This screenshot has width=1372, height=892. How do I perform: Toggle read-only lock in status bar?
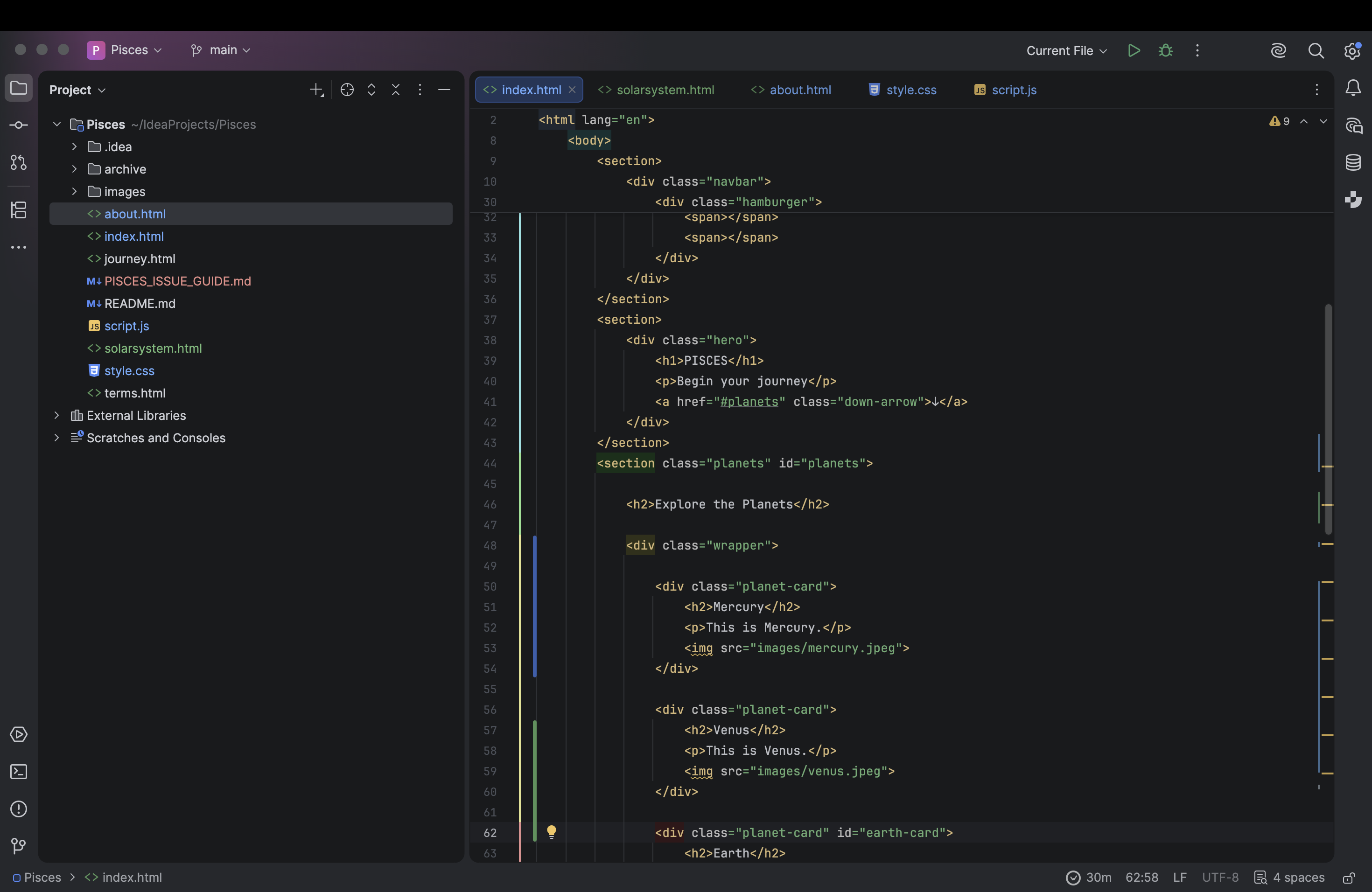tap(1349, 878)
